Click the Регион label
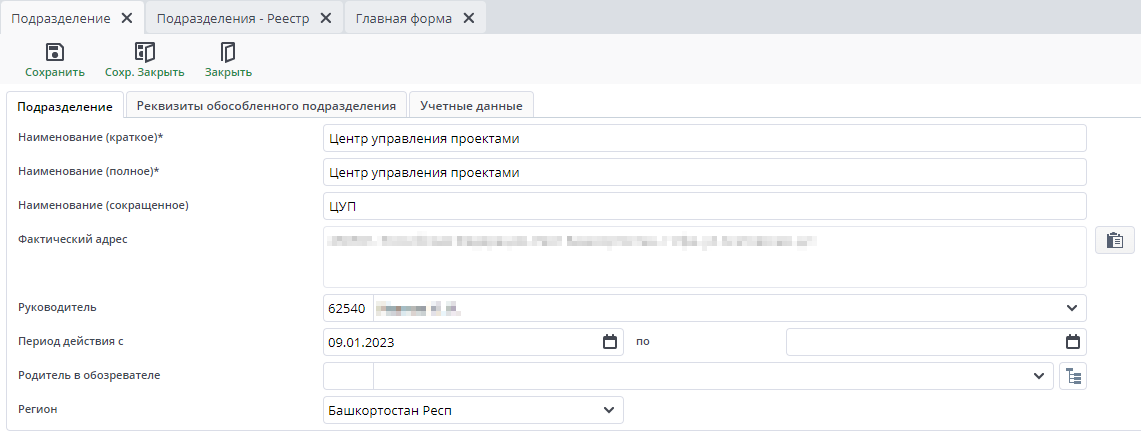This screenshot has height=438, width=1141. point(37,409)
